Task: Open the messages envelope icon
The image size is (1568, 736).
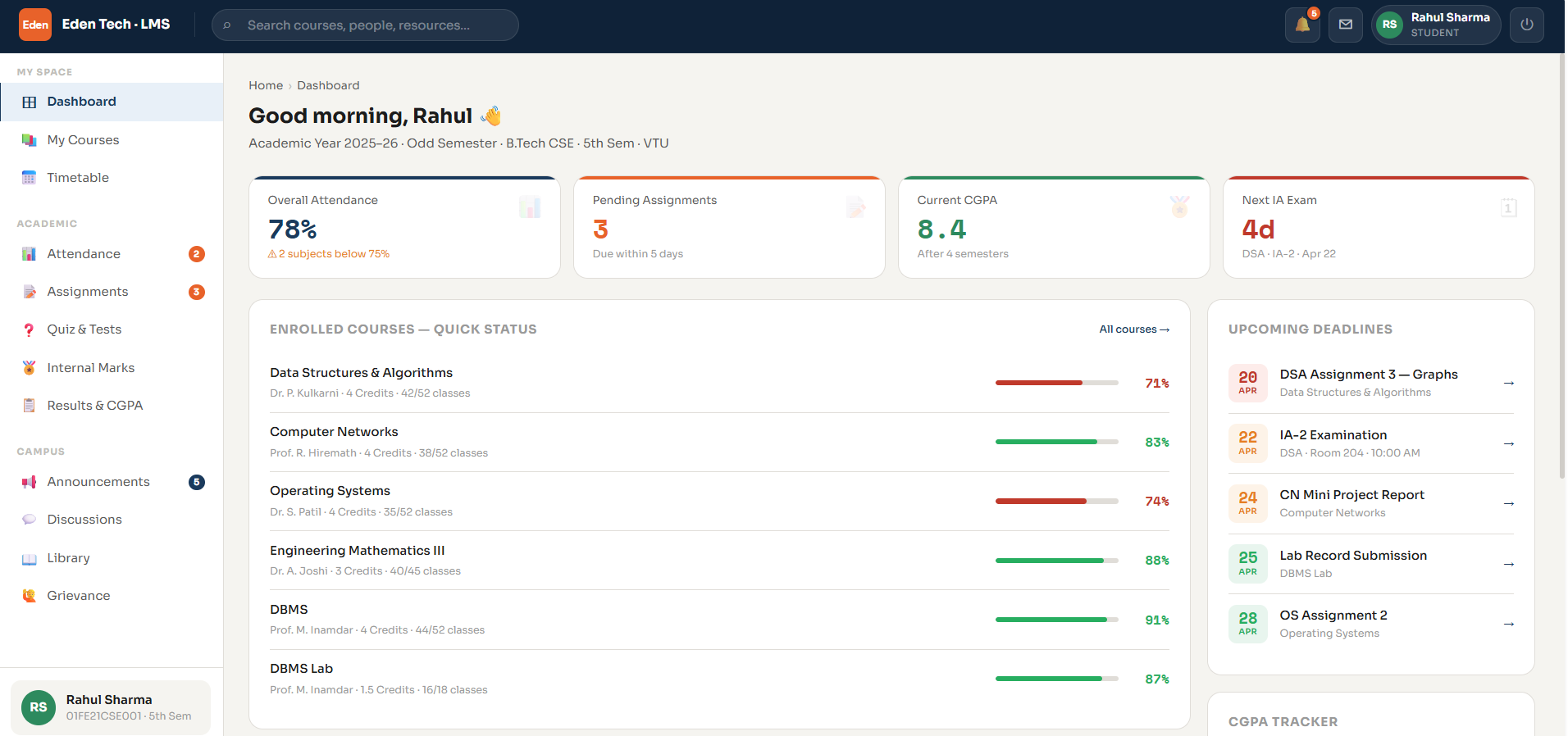Action: coord(1346,25)
